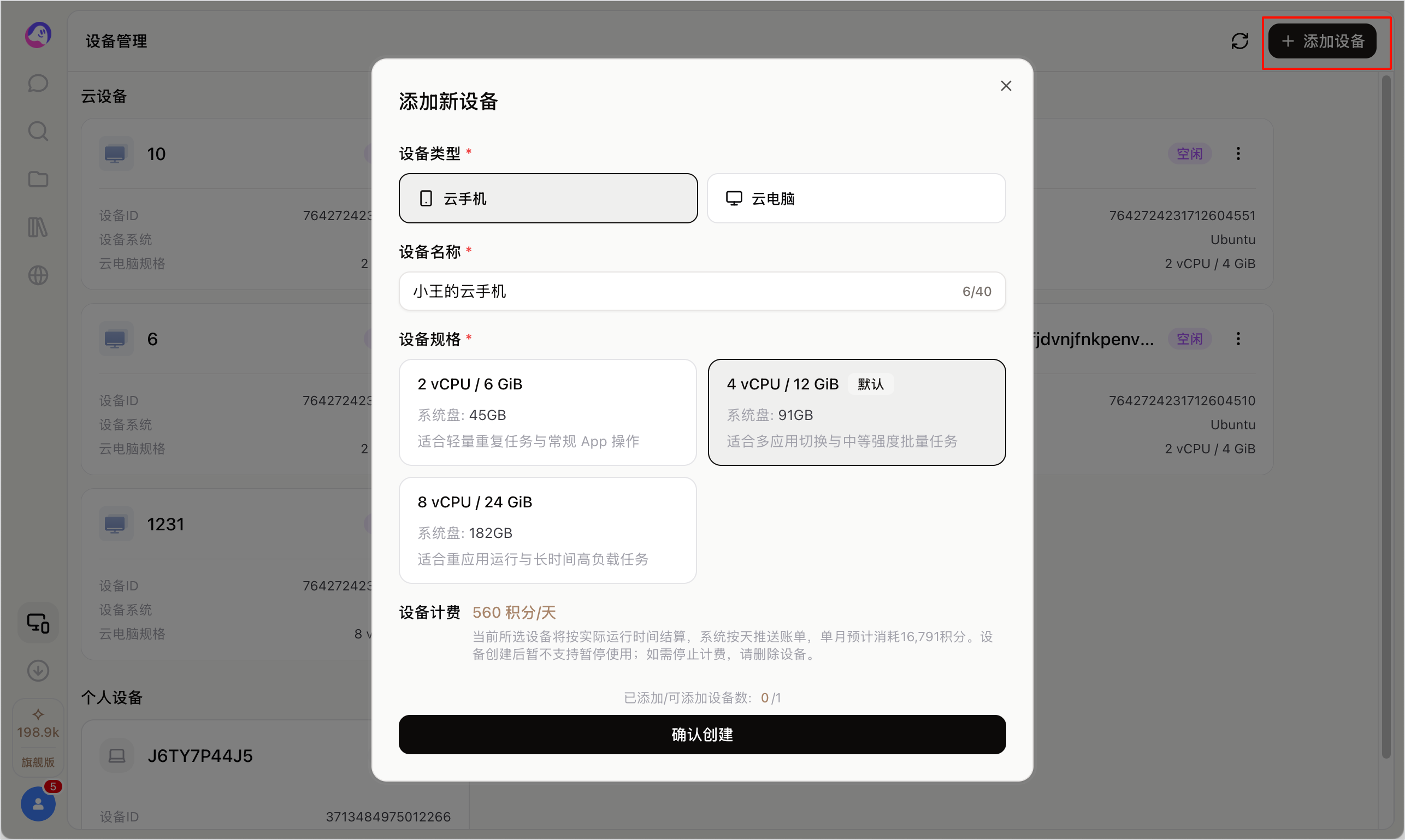Select 云电脑 device type

click(x=857, y=199)
